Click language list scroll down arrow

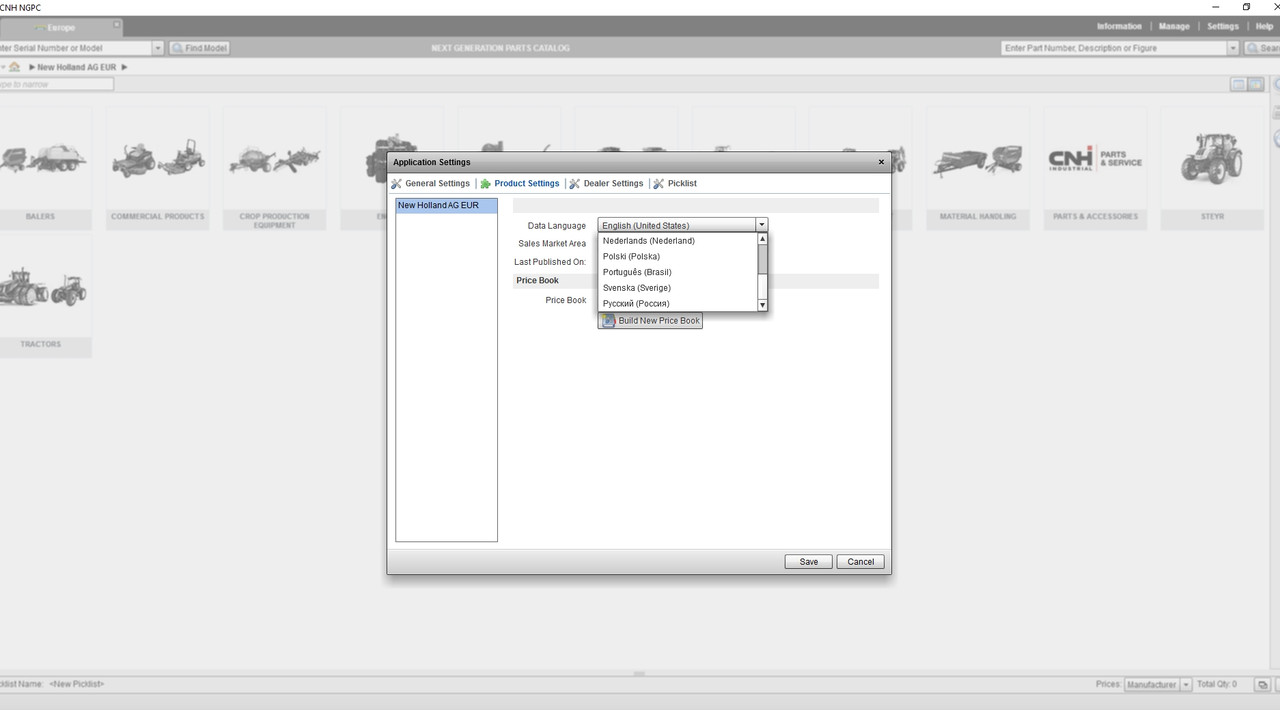(x=762, y=305)
